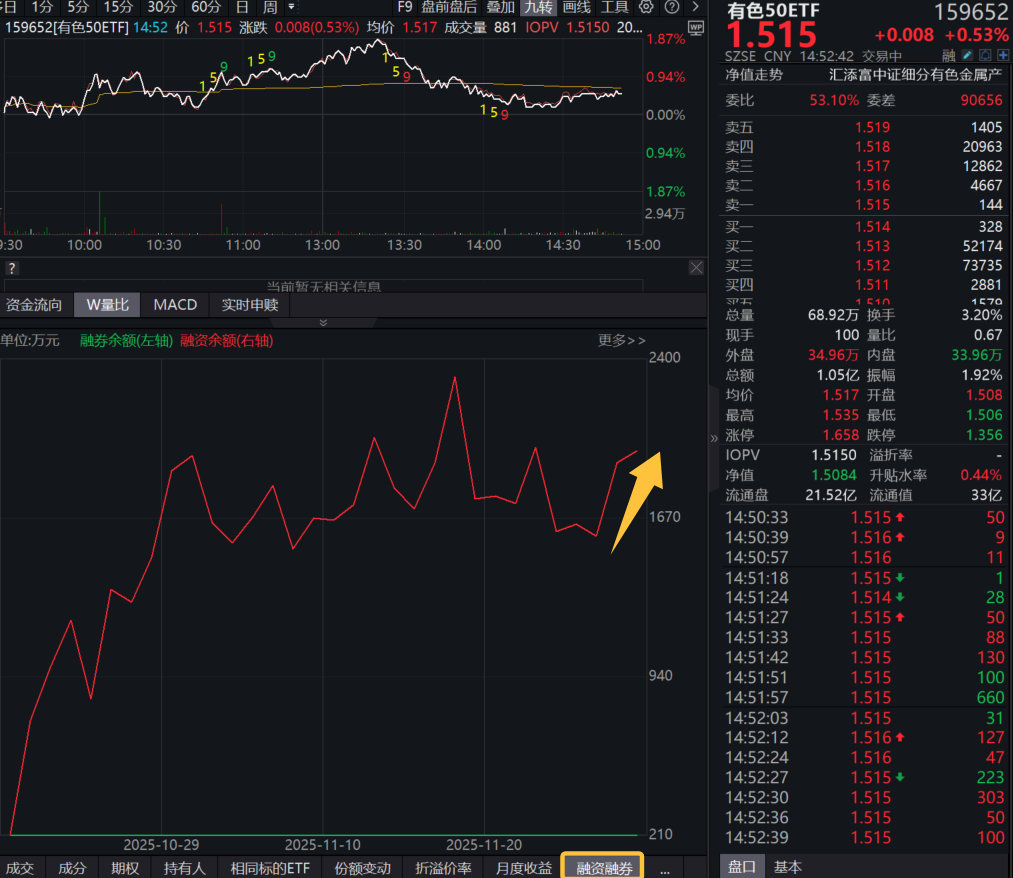Toggle 盘前盘后 pre/post market display
The width and height of the screenshot is (1013, 878).
click(x=449, y=7)
